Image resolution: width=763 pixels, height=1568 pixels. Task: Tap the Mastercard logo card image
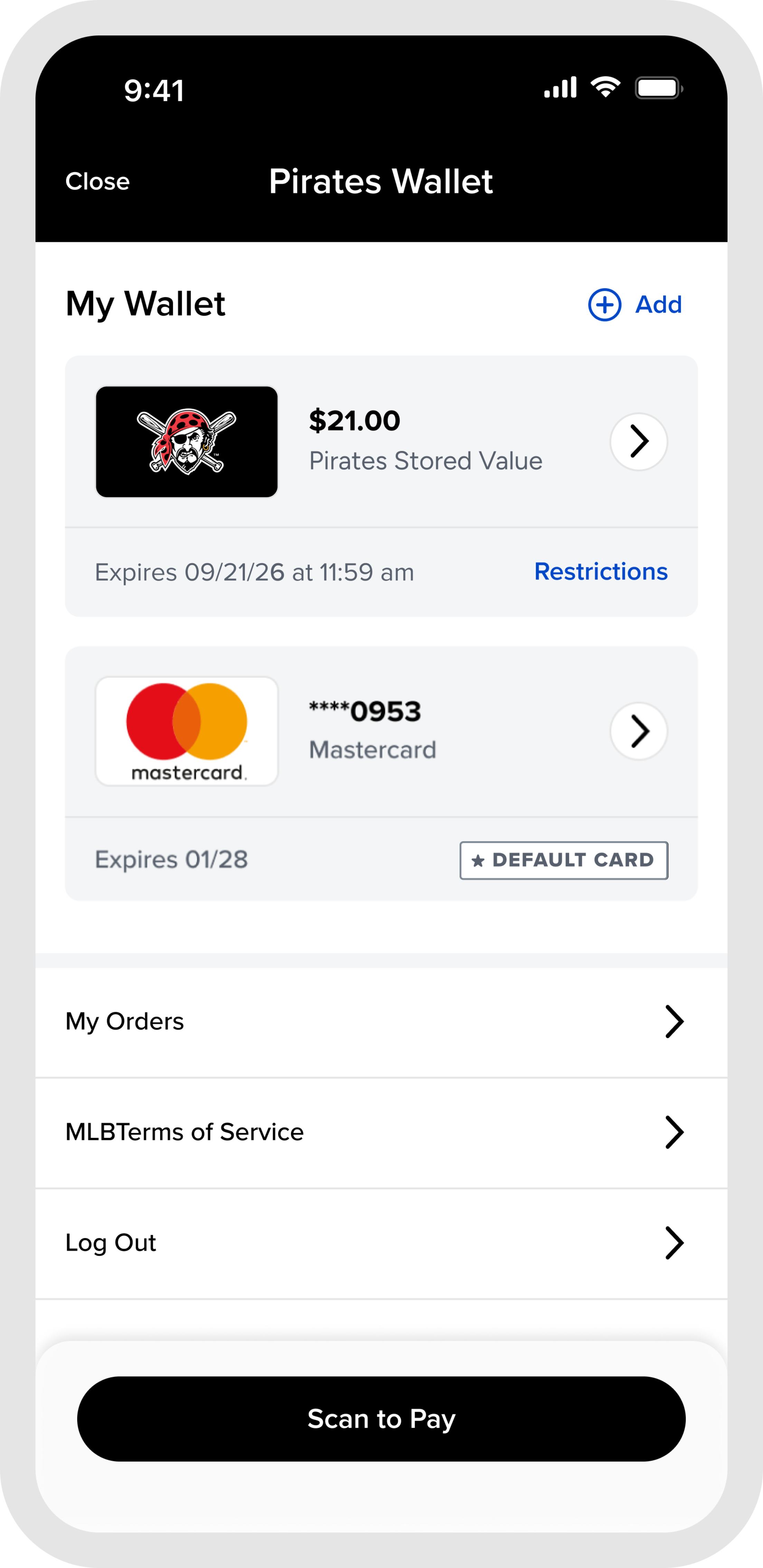[x=186, y=731]
